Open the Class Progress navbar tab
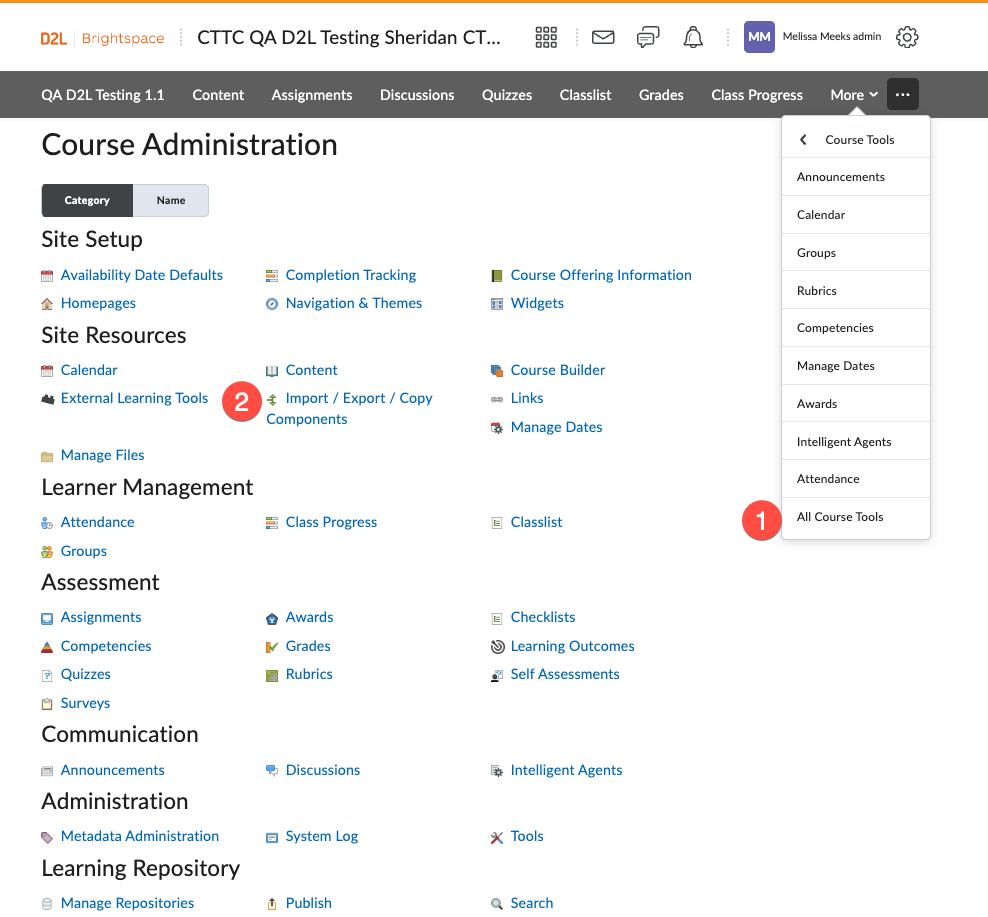The image size is (988, 917). (x=757, y=95)
